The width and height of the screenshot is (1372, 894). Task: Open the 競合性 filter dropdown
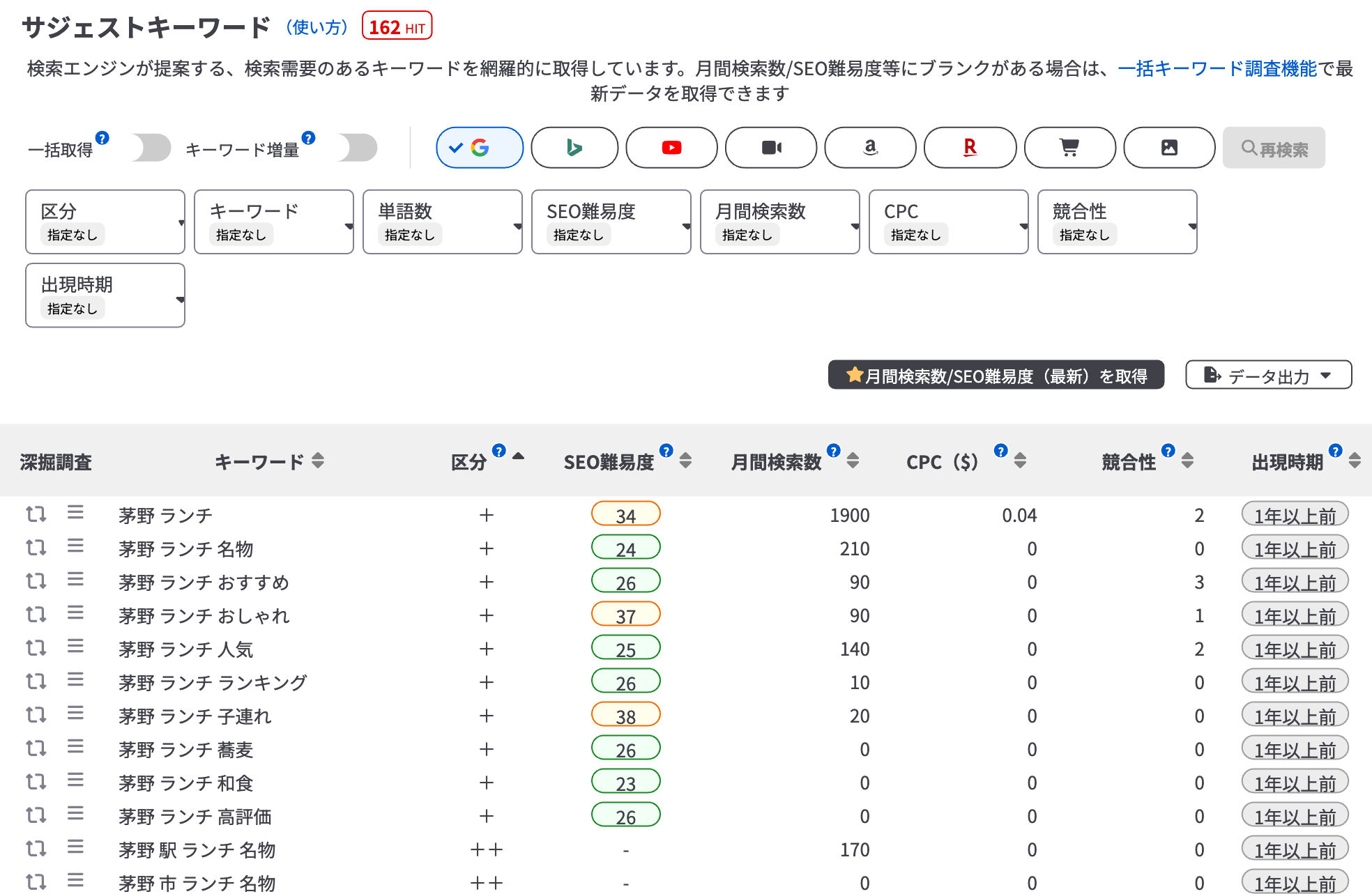pyautogui.click(x=1118, y=222)
